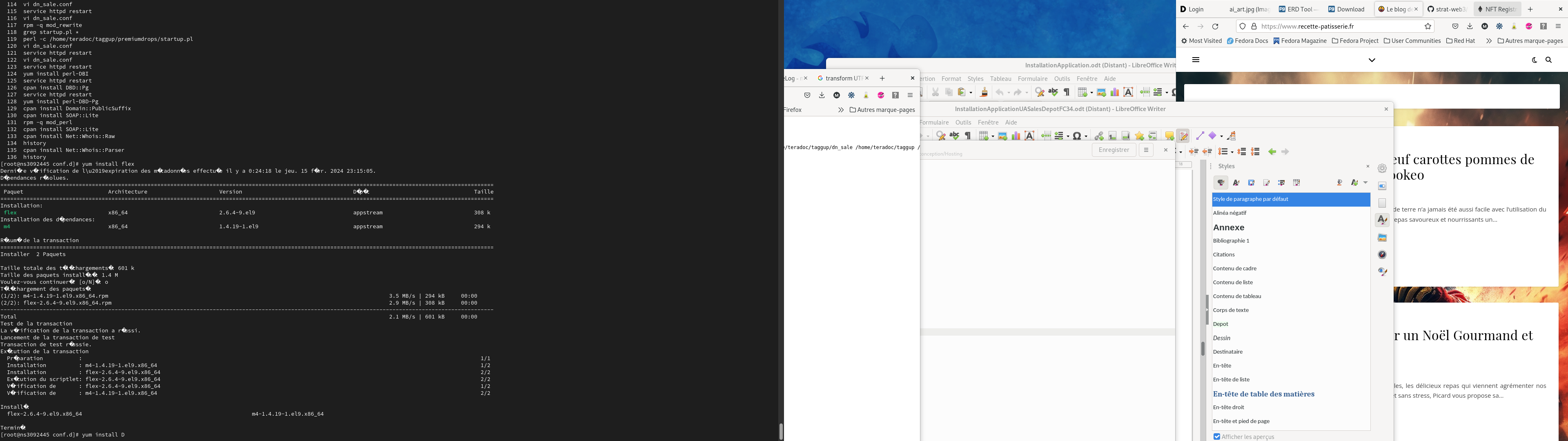
Task: Open the sidebar Gallery deck icon
Action: coord(1382,238)
